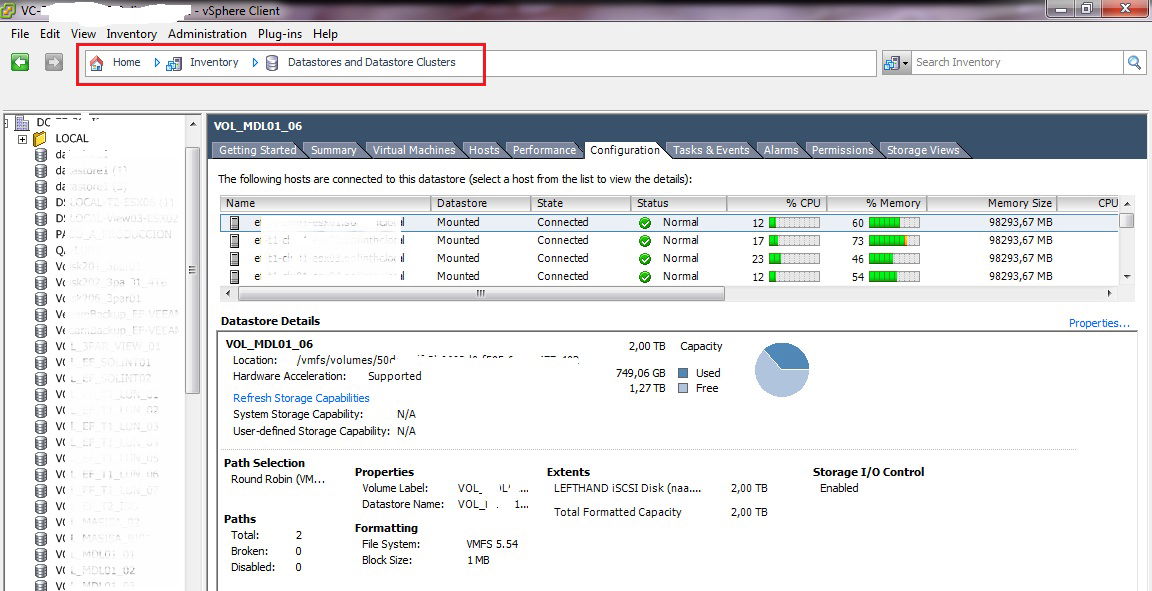
Task: Click the datastore cylinder icon in the breadcrumb
Action: 272,63
